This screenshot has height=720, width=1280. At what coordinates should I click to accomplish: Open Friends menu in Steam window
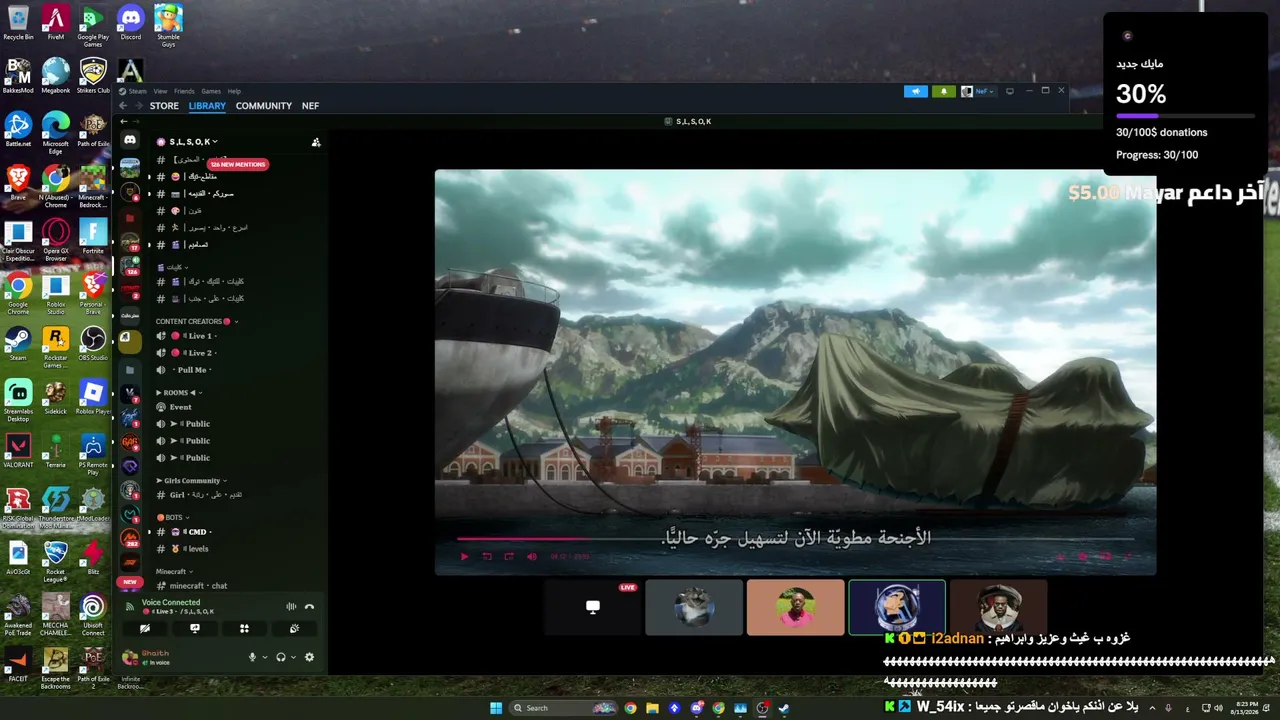point(184,91)
